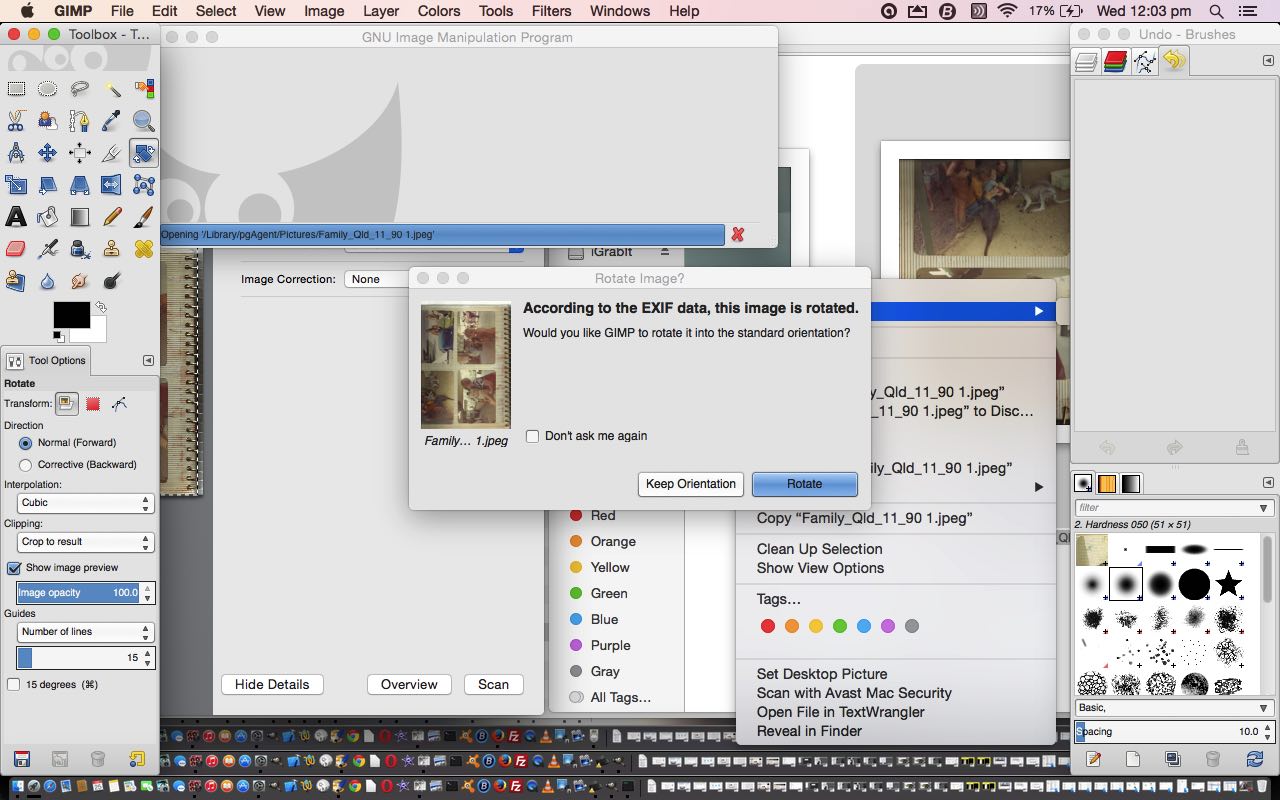
Task: Select the Flip tool
Action: [x=111, y=185]
